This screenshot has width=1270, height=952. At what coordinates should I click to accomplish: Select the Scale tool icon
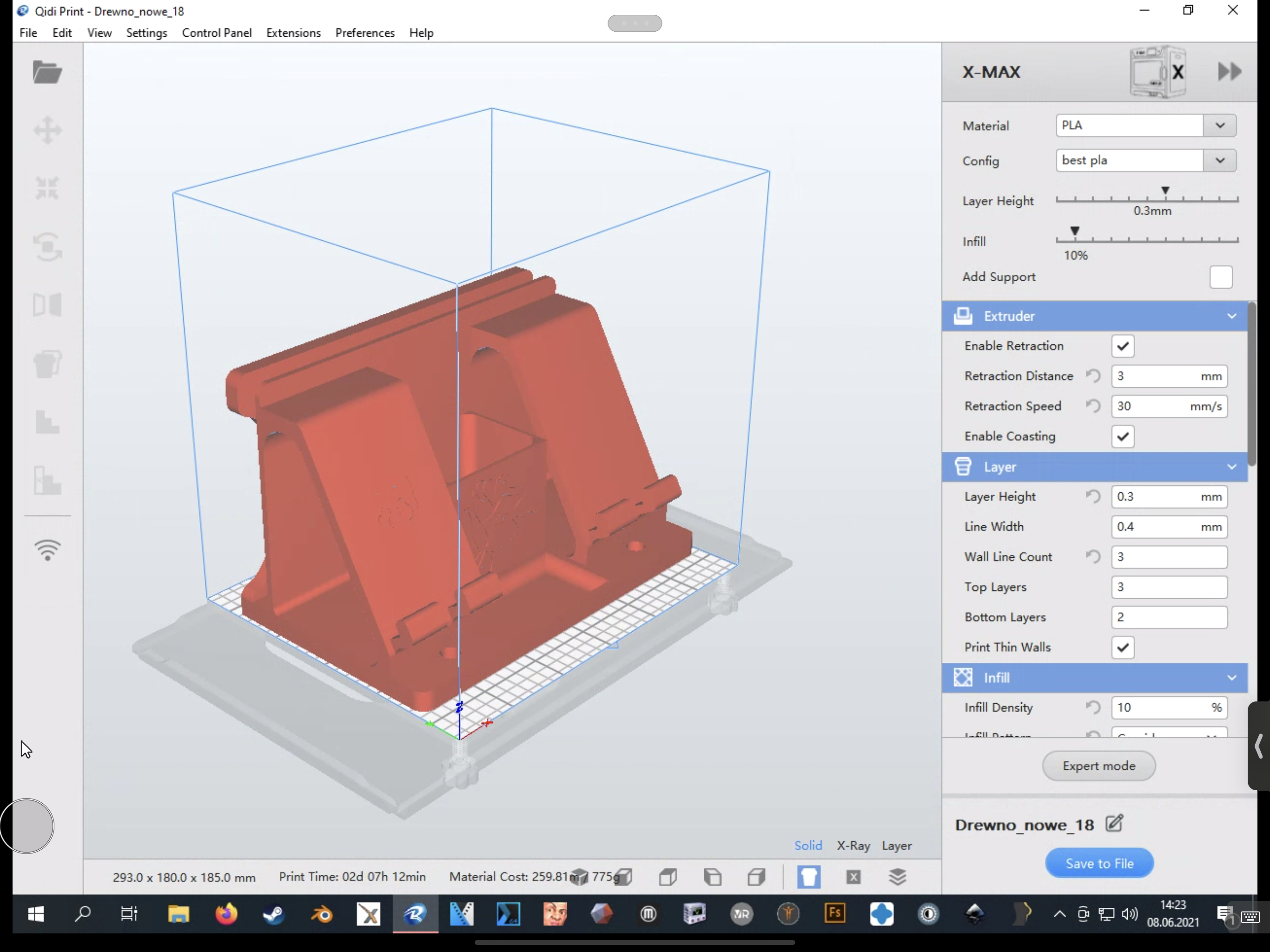[47, 188]
